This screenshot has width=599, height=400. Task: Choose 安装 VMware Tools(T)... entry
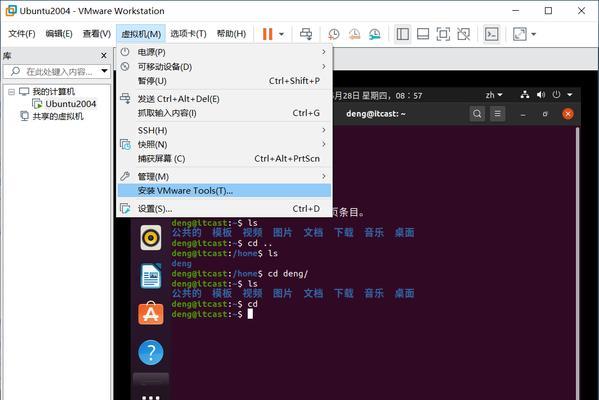click(x=224, y=190)
